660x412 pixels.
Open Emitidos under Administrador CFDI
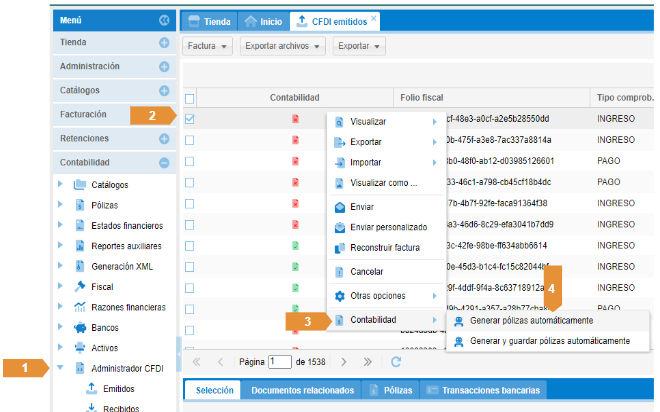point(118,389)
